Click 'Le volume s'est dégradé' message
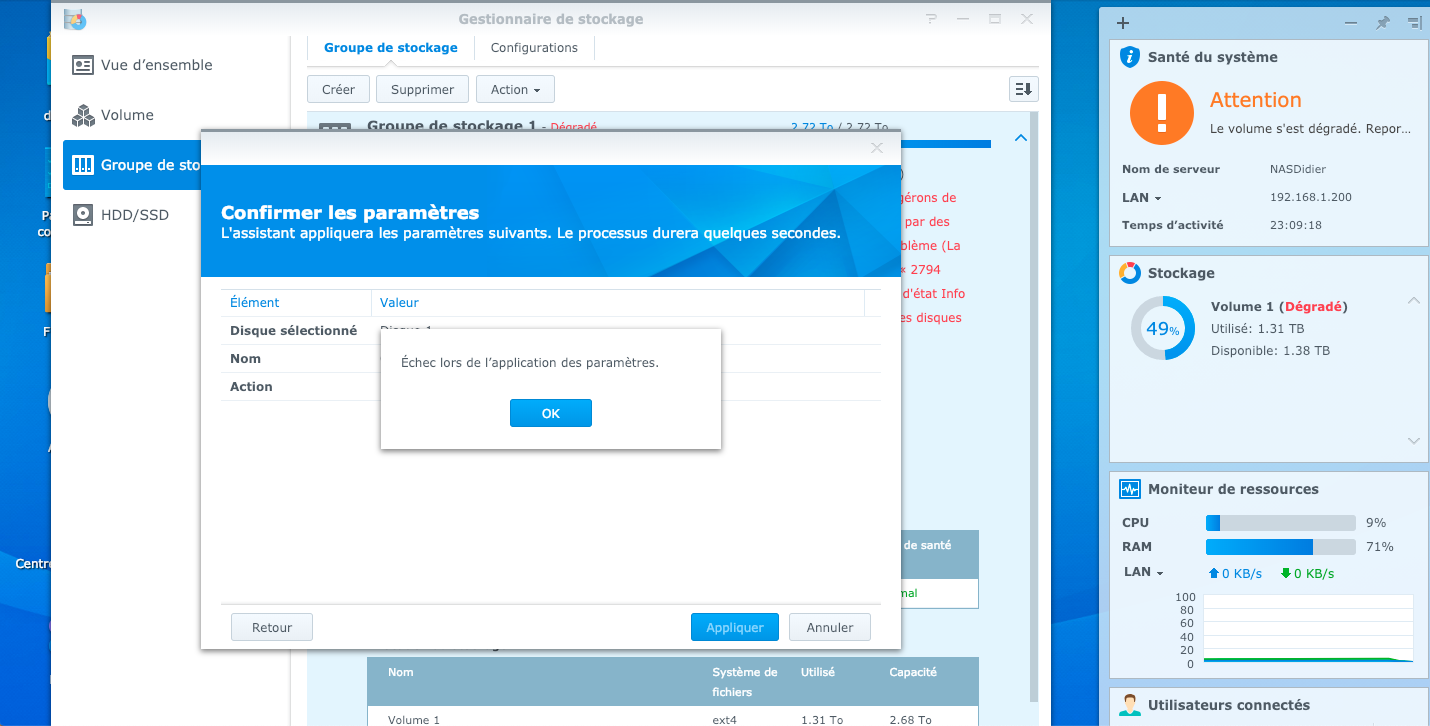The height and width of the screenshot is (726, 1430). click(x=1310, y=129)
